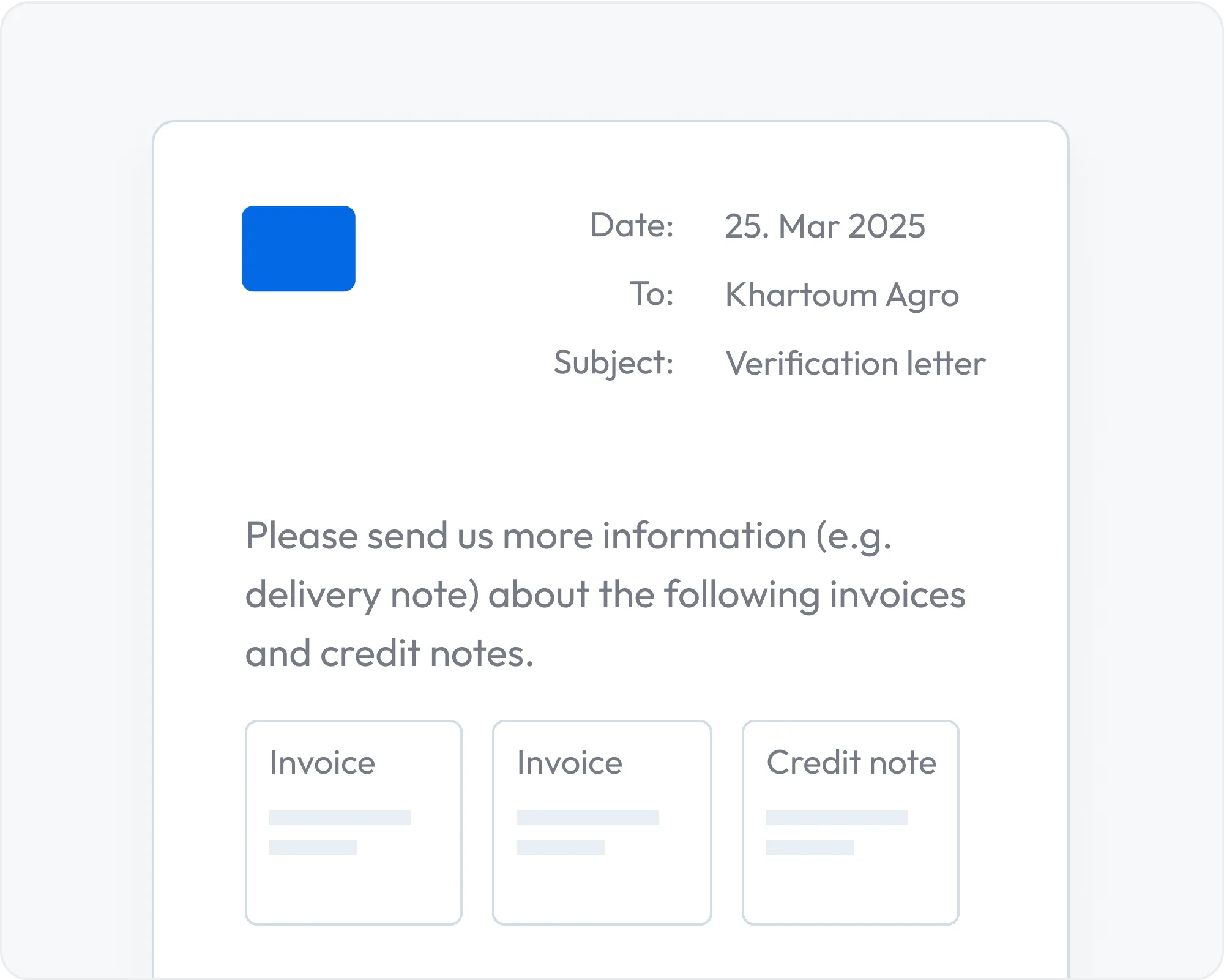Click the first line of the letter body
Viewport: 1224px width, 980px height.
click(569, 537)
